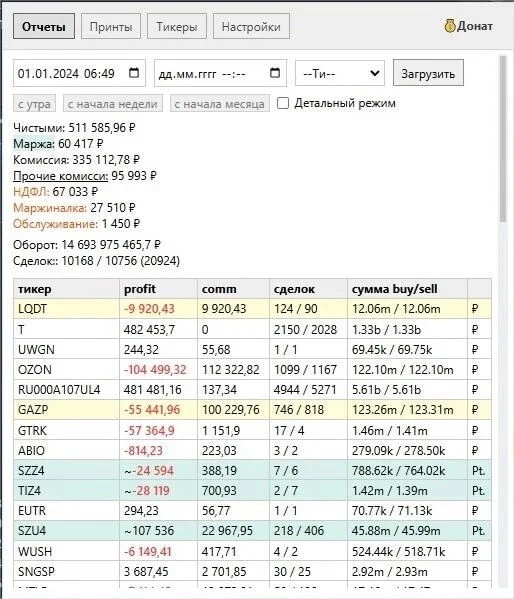Open calendar picker for empty end date
Screen dimensions: 514x599
275,73
